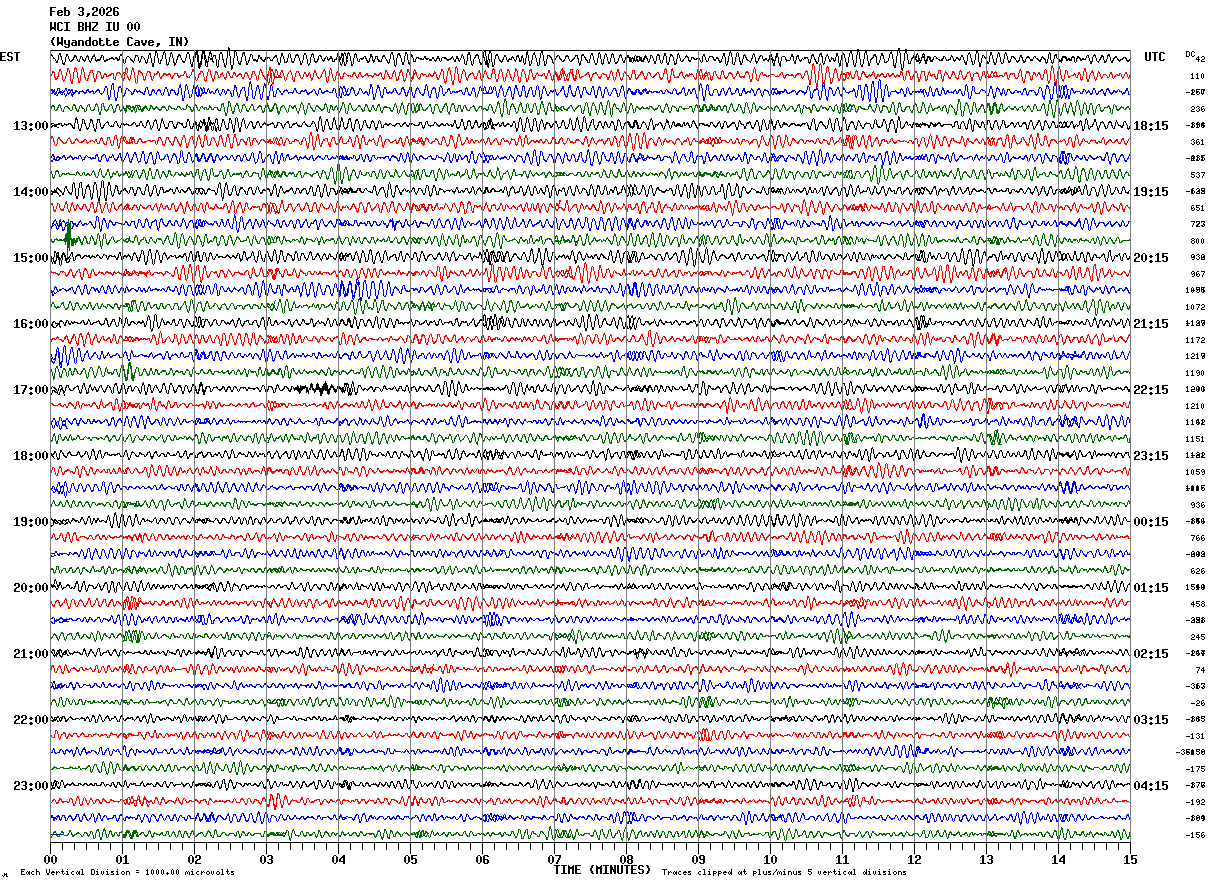Image resolution: width=1210 pixels, height=886 pixels.
Task: Click the 20:15 UTC time label
Action: pyautogui.click(x=1151, y=258)
